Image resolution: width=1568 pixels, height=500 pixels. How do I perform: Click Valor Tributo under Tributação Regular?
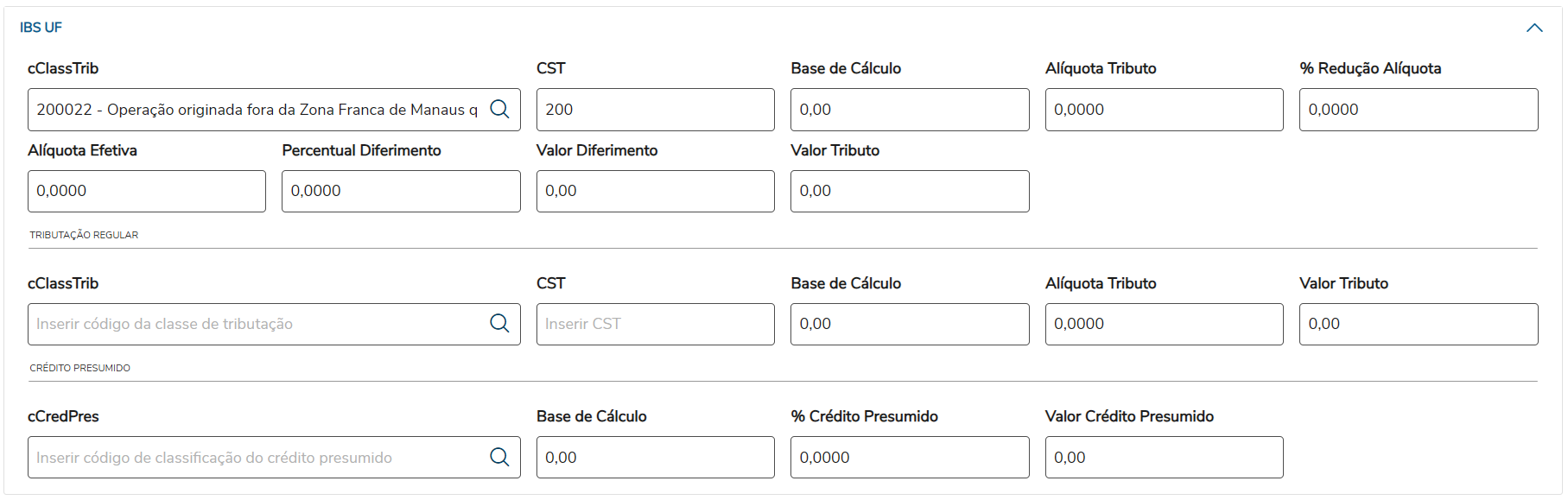pyautogui.click(x=1418, y=324)
